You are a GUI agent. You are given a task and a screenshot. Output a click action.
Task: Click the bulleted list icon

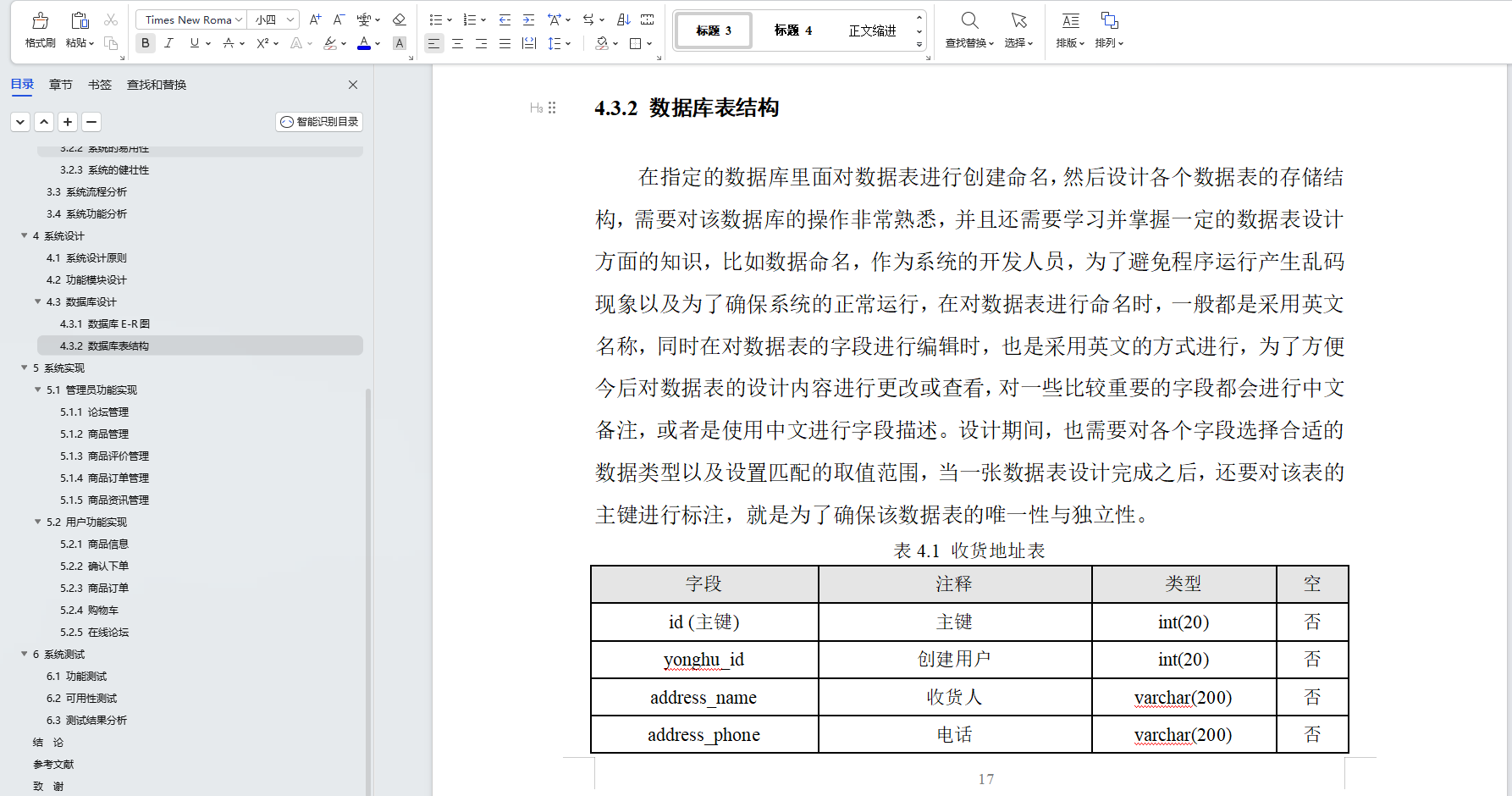[x=435, y=19]
